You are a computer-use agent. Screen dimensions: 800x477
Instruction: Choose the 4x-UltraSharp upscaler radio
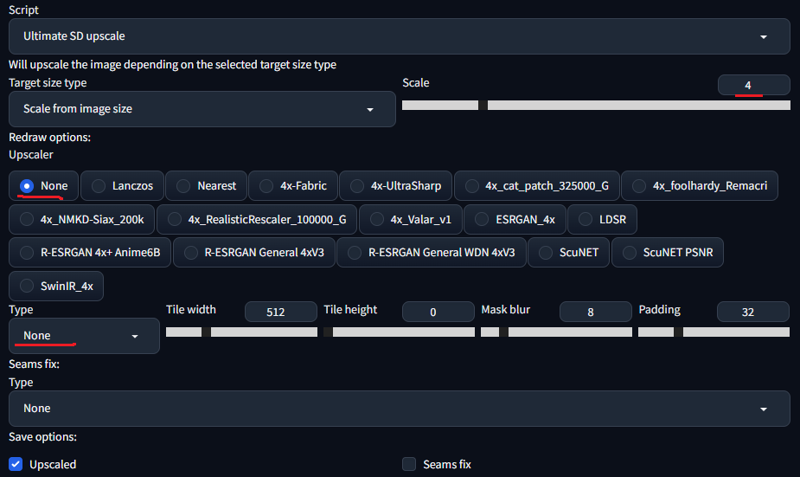pyautogui.click(x=395, y=186)
